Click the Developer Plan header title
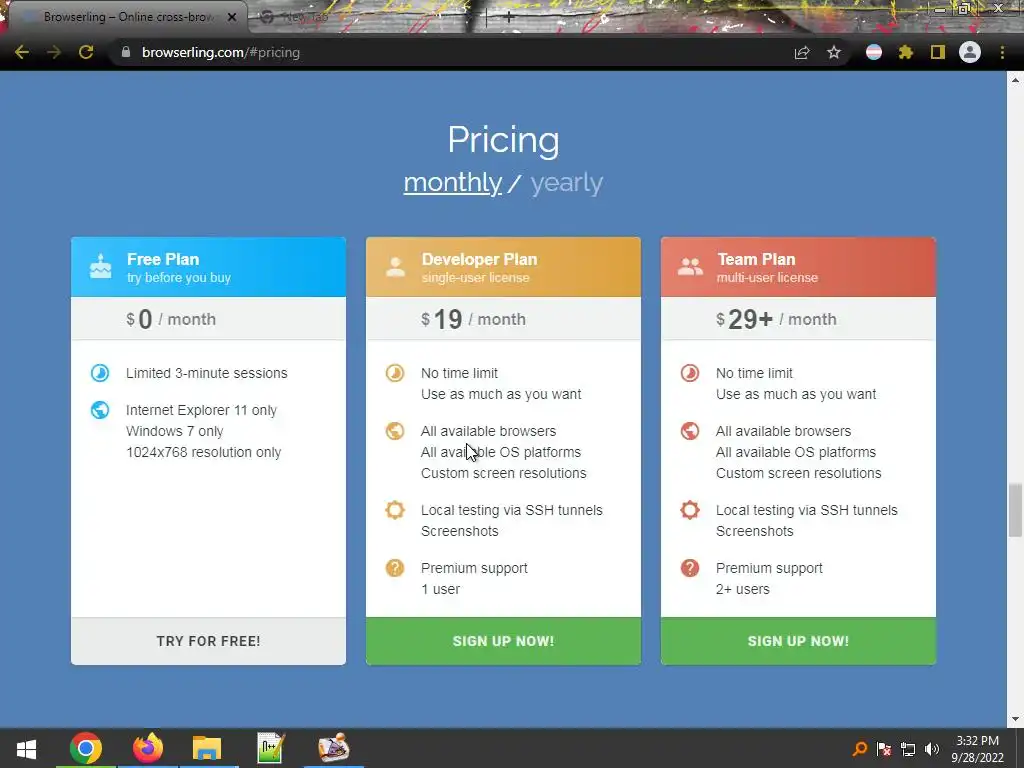The height and width of the screenshot is (768, 1024). point(479,259)
